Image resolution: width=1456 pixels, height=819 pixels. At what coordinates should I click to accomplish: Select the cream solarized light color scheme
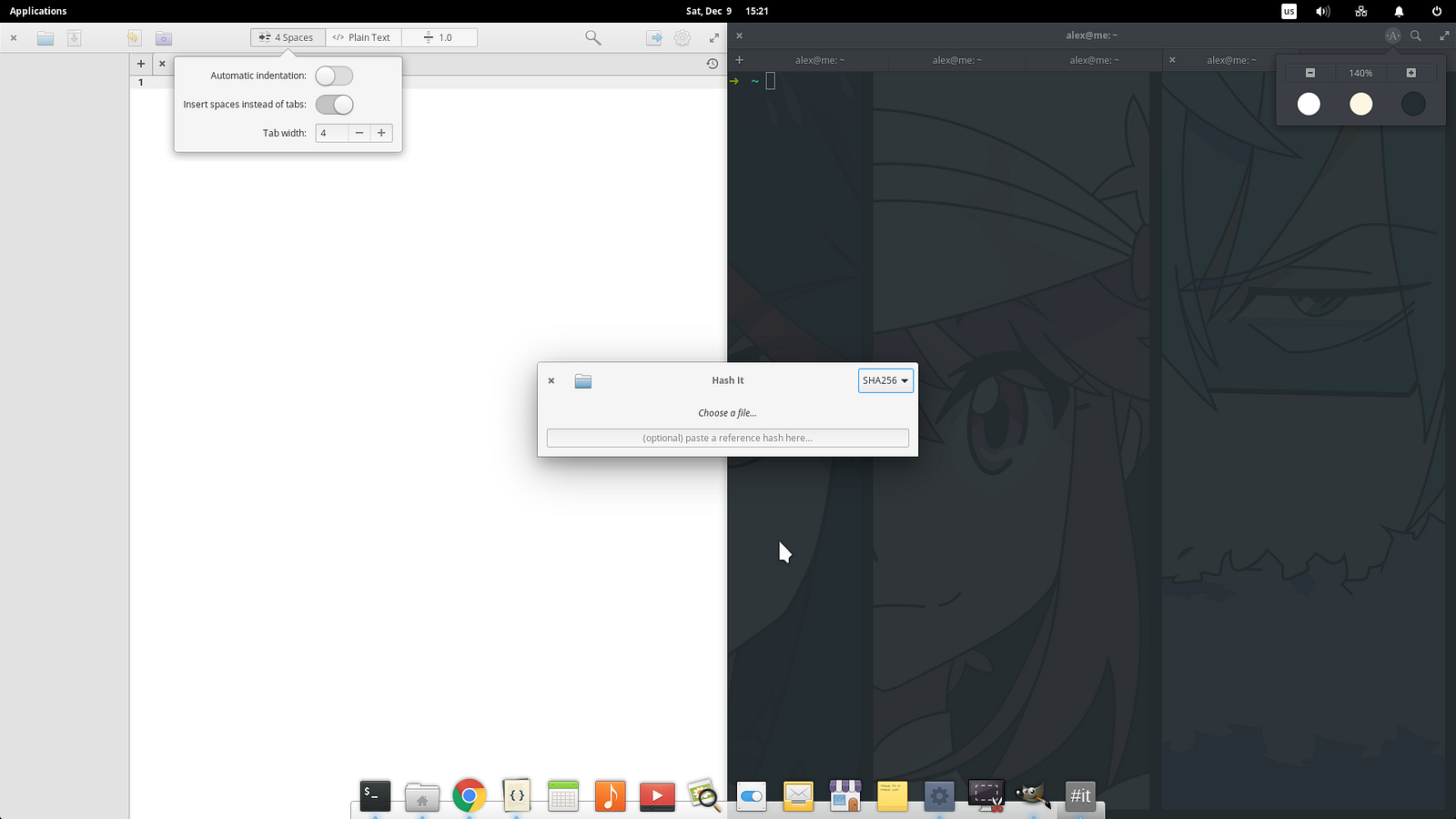tap(1360, 104)
